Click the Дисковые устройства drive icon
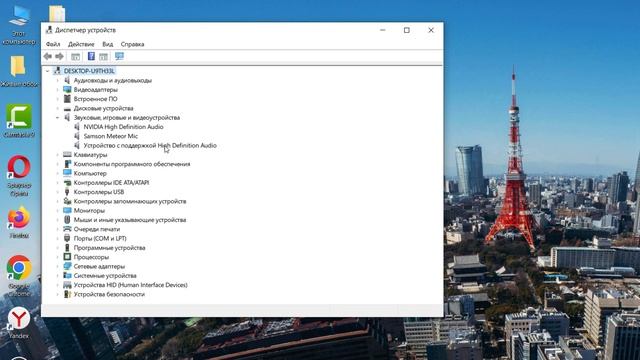 [x=67, y=108]
